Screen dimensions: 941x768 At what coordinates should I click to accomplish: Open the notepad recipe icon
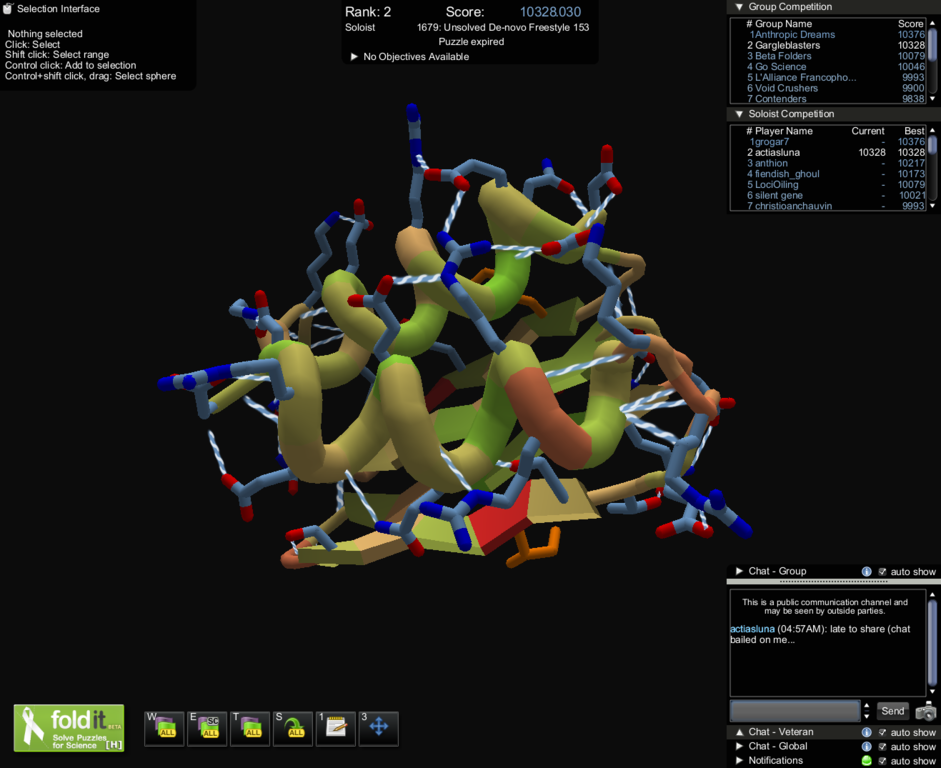point(336,728)
